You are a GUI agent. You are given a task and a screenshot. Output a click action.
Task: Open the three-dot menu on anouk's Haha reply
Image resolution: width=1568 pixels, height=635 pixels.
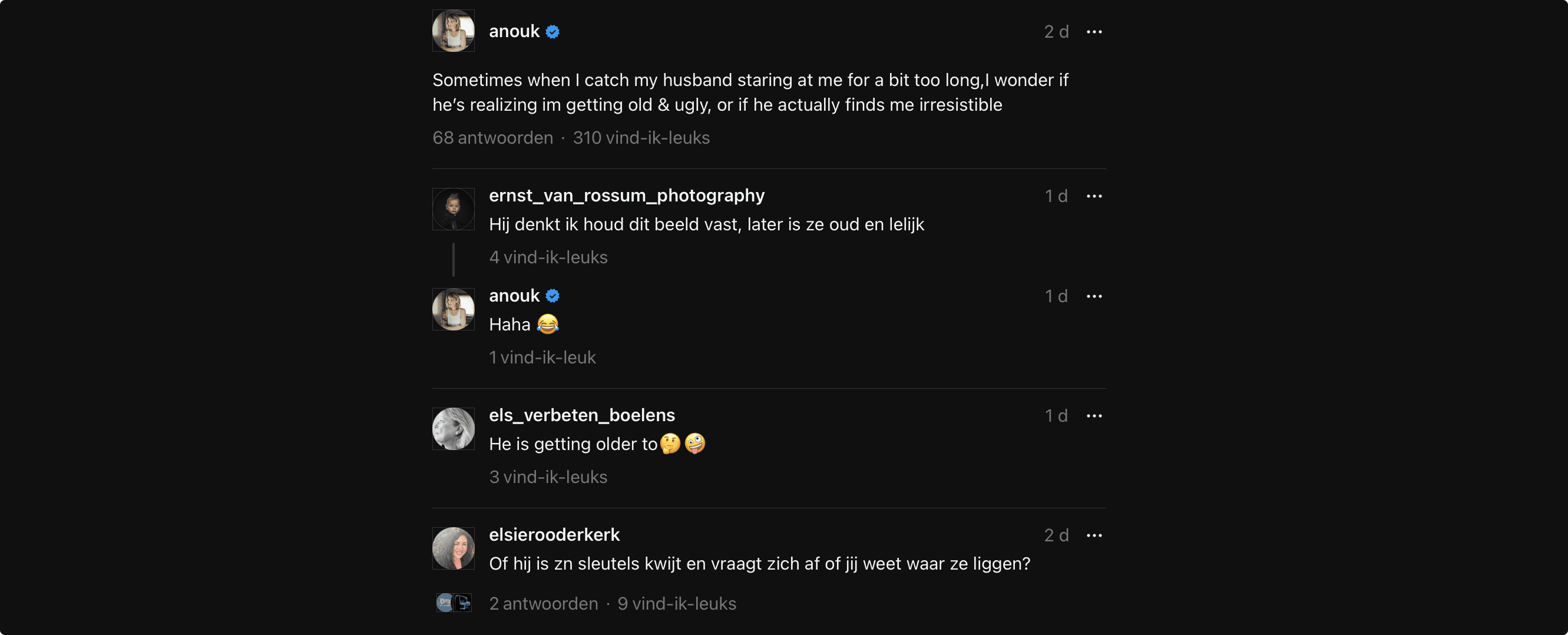click(1094, 296)
